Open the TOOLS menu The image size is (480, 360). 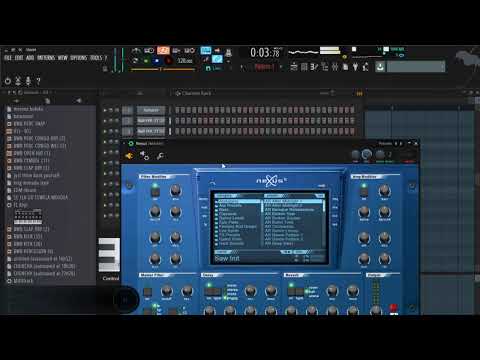(x=96, y=58)
